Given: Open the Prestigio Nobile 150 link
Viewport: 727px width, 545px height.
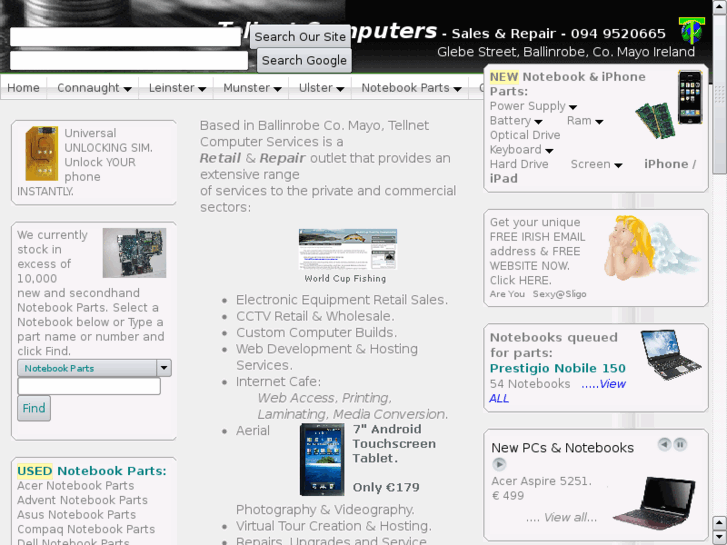Looking at the screenshot, I should pyautogui.click(x=558, y=368).
